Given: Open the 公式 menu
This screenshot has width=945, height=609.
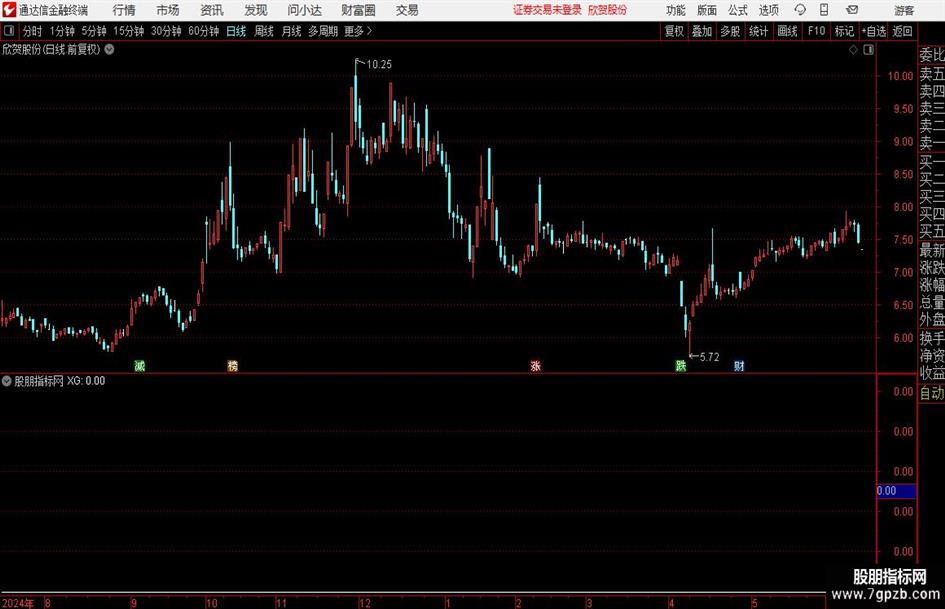Looking at the screenshot, I should click(x=738, y=10).
